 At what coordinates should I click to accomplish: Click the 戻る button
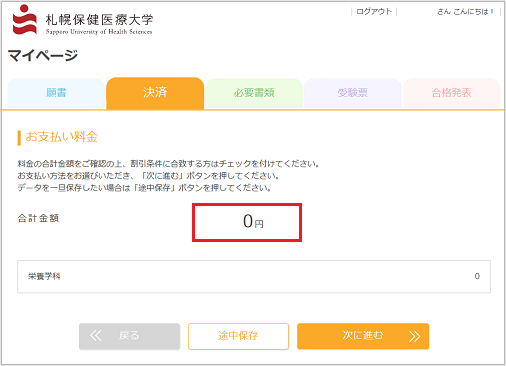[x=129, y=336]
